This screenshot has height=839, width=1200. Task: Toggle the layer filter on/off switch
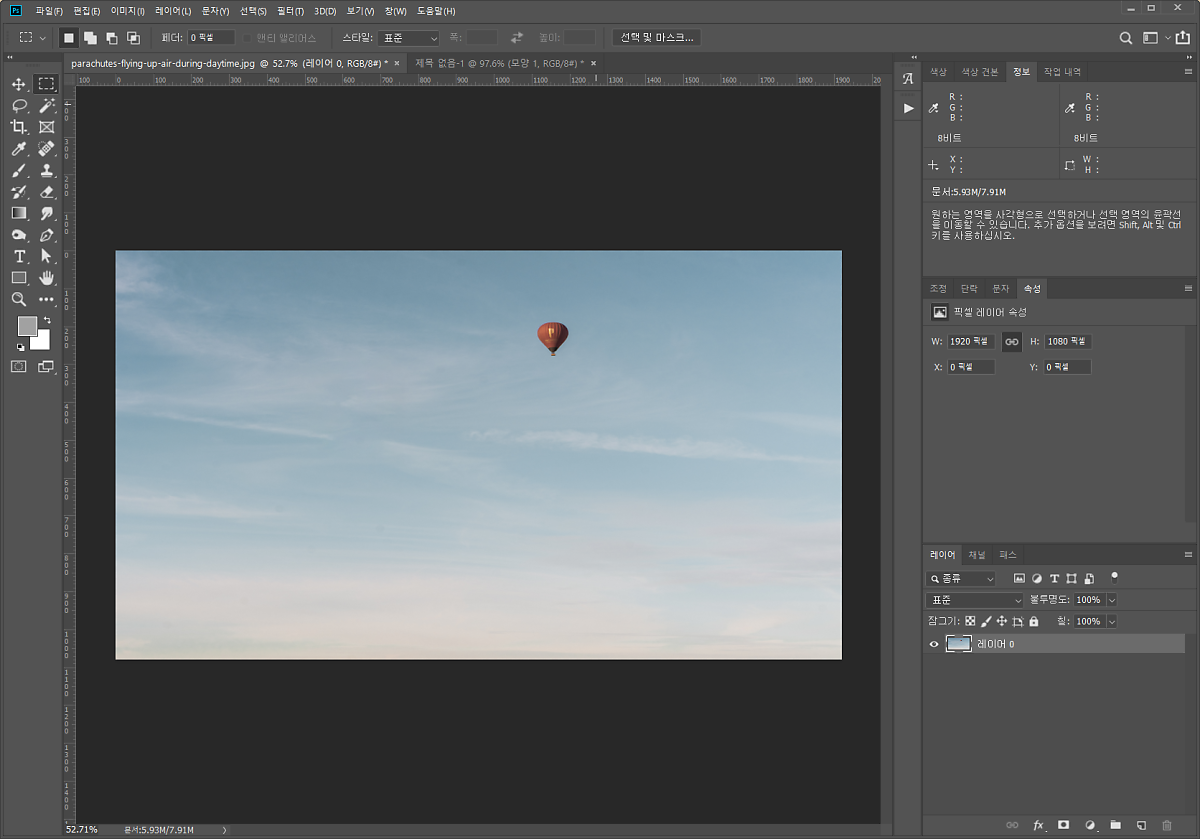pos(1114,577)
